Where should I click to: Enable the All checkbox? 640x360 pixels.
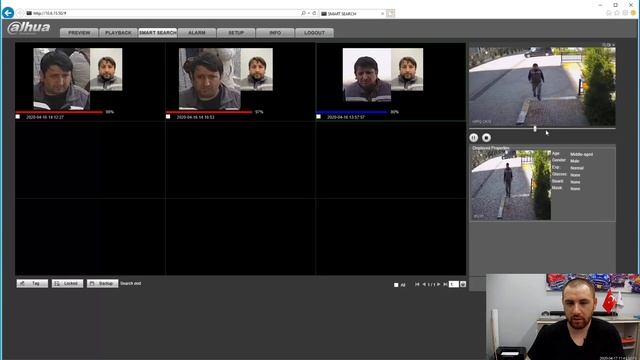click(396, 285)
